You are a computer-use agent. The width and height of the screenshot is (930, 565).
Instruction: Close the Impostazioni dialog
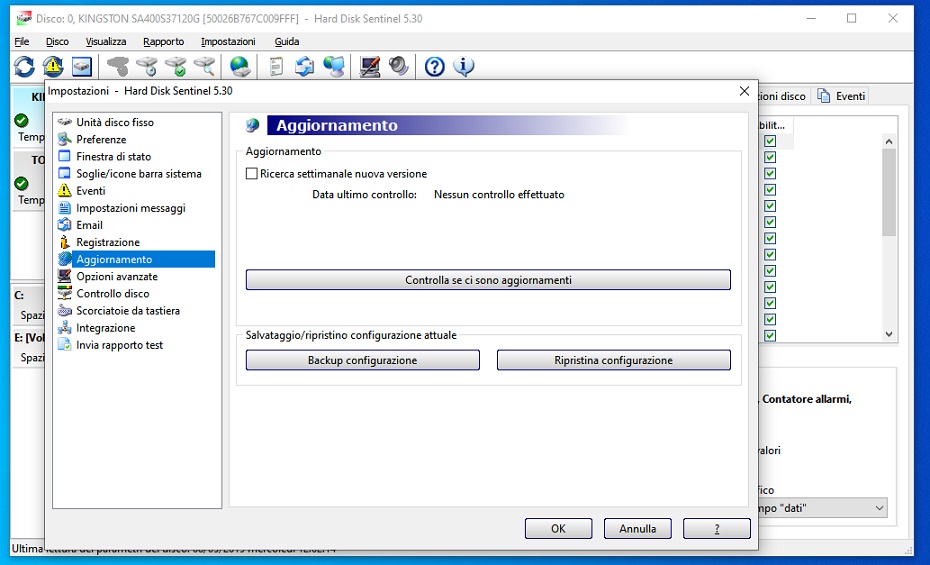pyautogui.click(x=744, y=91)
